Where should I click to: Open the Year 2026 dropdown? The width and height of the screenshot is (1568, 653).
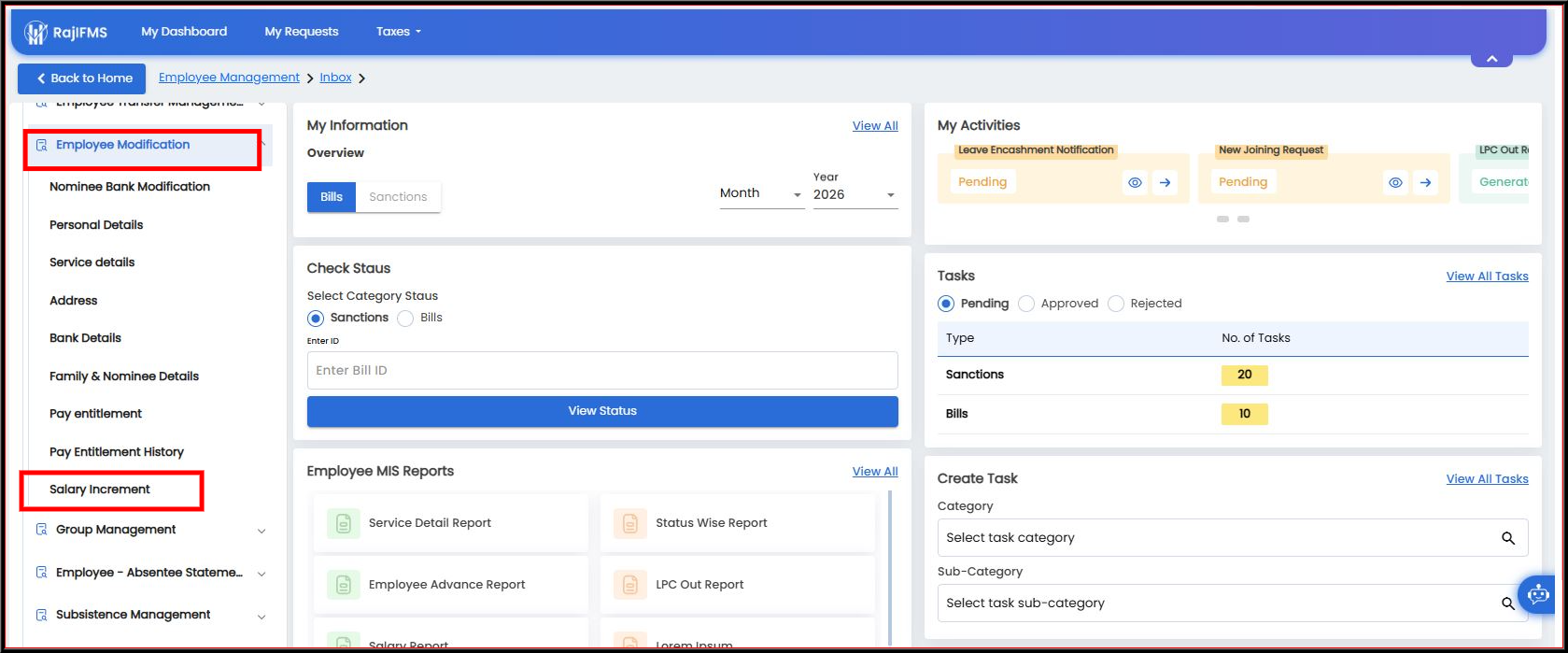tap(855, 194)
